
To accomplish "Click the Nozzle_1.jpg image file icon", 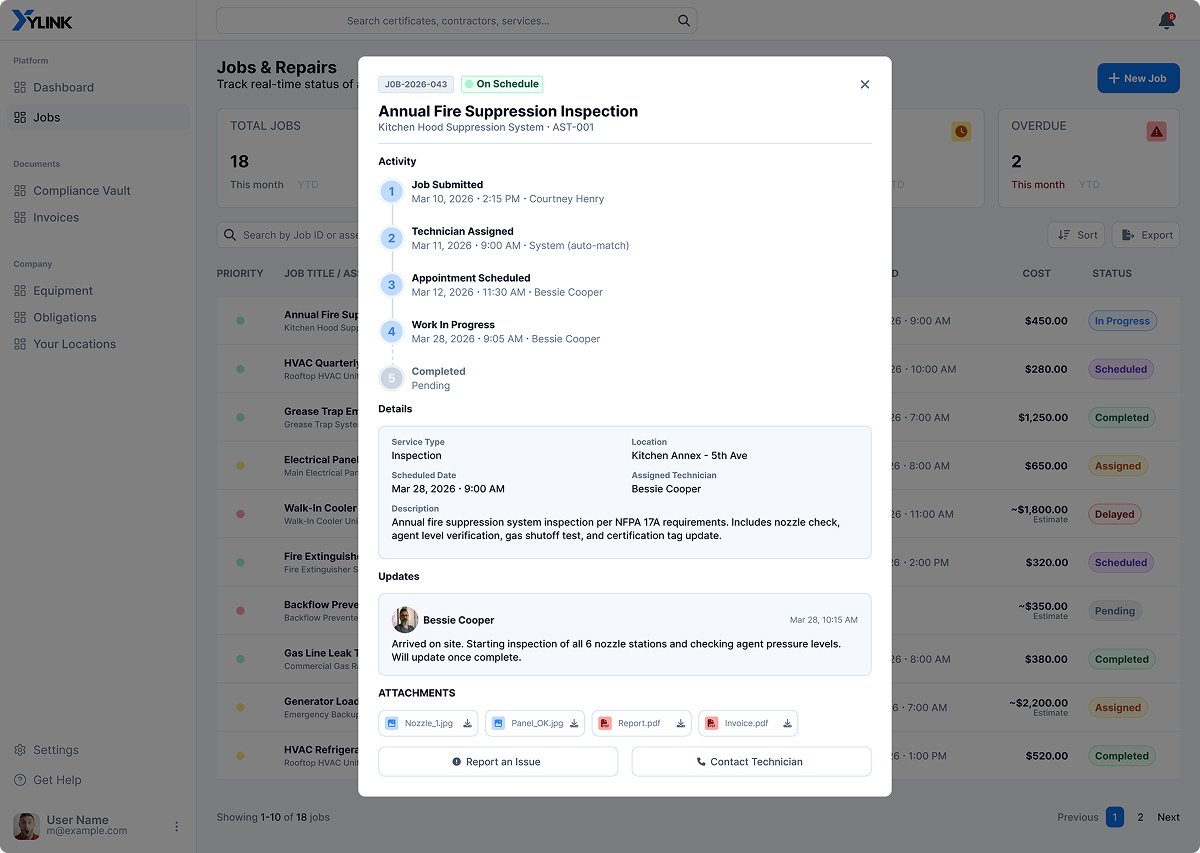I will coord(392,723).
